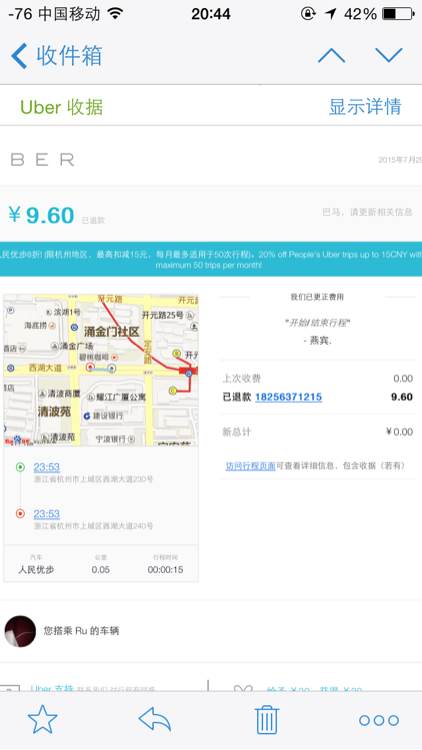The width and height of the screenshot is (422, 750).
Task: Tap 显示详情 to show sender details
Action: pyautogui.click(x=365, y=106)
